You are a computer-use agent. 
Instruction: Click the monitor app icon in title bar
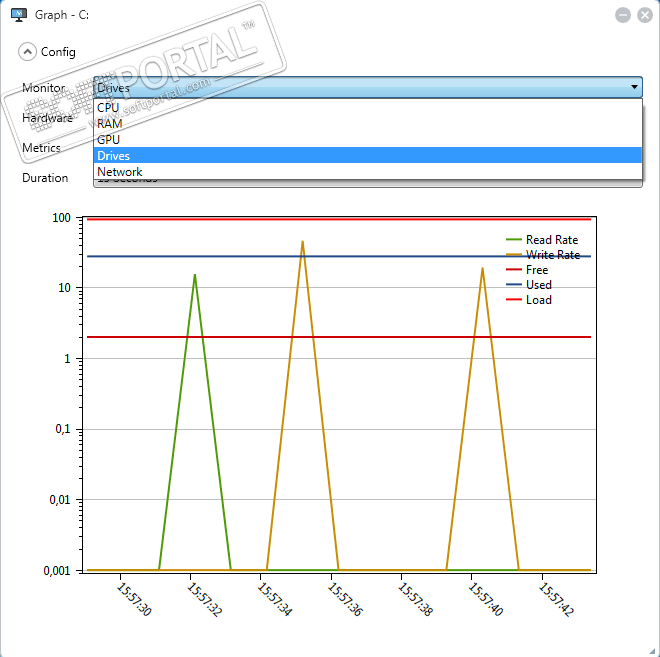click(x=19, y=15)
